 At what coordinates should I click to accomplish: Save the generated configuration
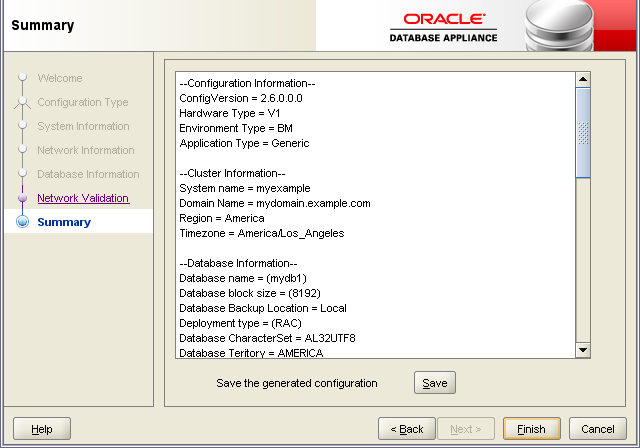point(435,383)
